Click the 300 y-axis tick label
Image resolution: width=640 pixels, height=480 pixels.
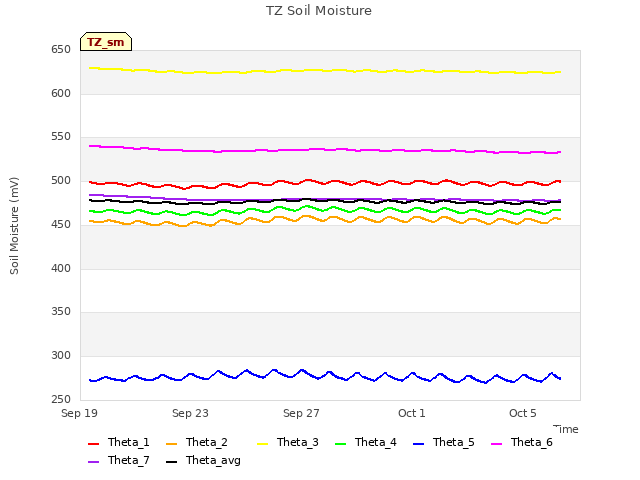pyautogui.click(x=61, y=356)
